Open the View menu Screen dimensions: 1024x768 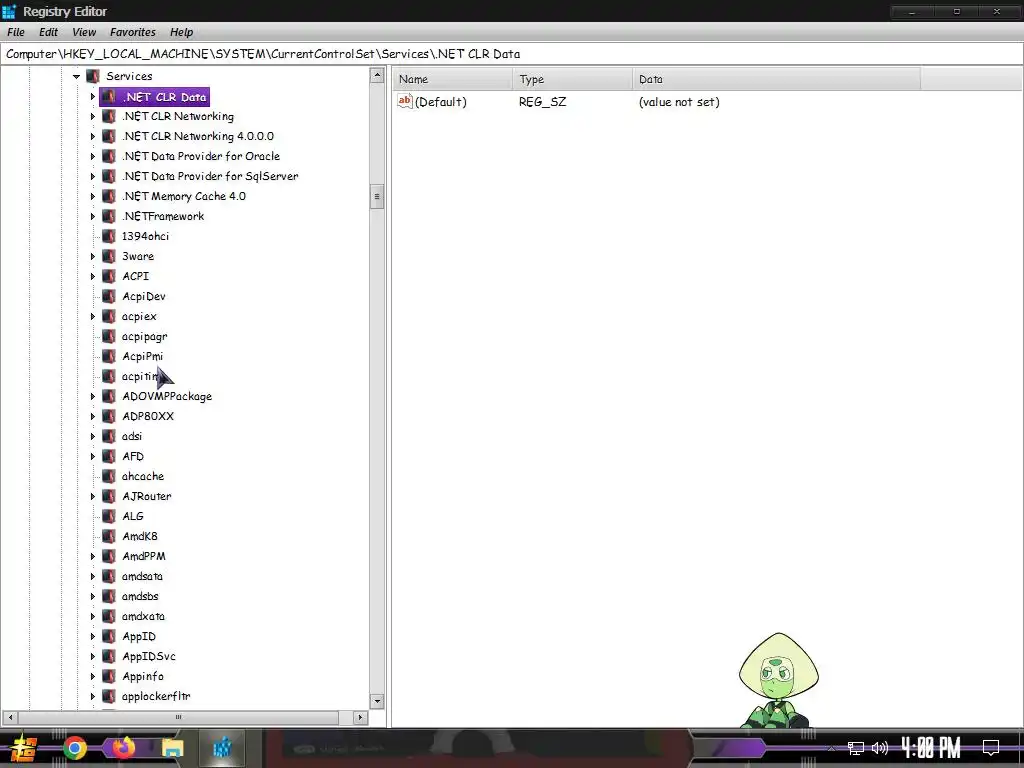point(84,32)
